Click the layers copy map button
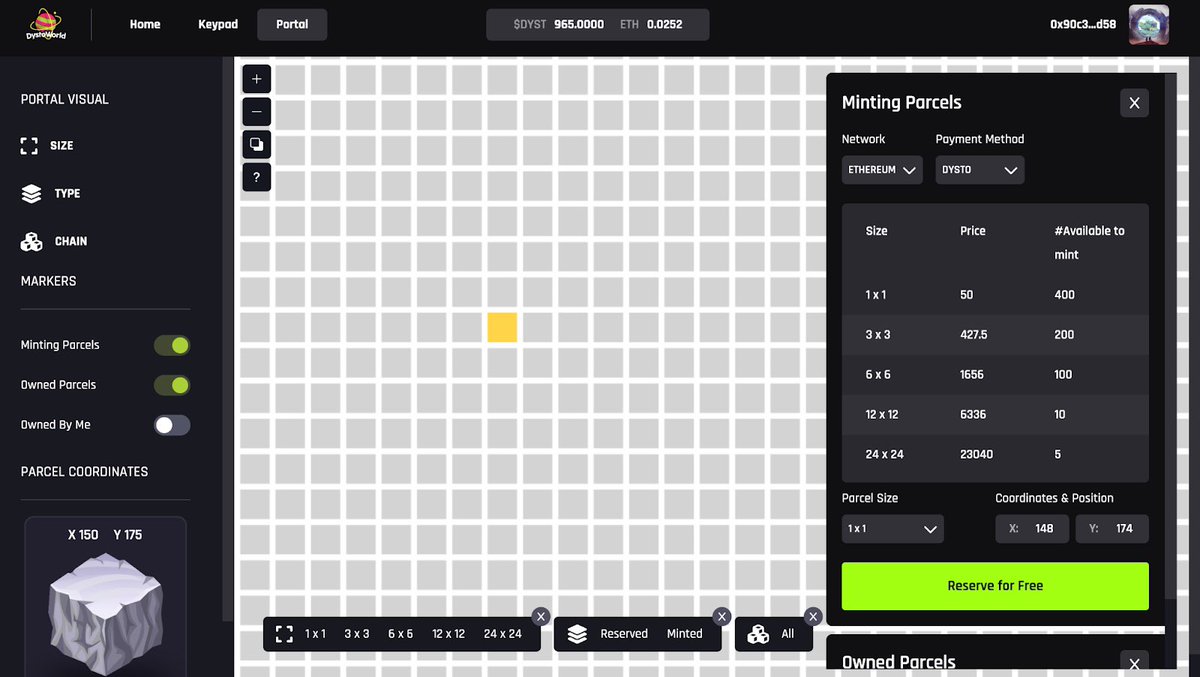Image resolution: width=1200 pixels, height=677 pixels. point(257,144)
